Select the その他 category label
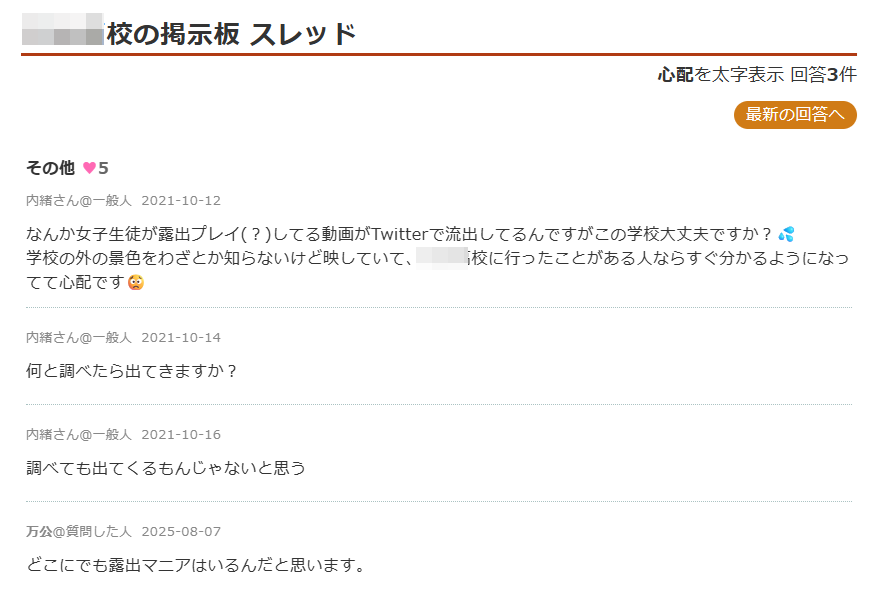 click(50, 168)
